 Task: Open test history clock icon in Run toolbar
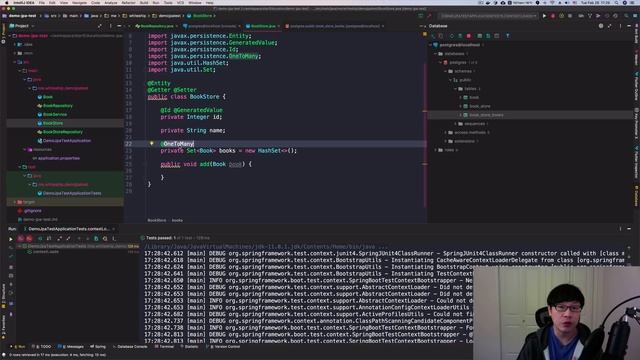point(105,238)
